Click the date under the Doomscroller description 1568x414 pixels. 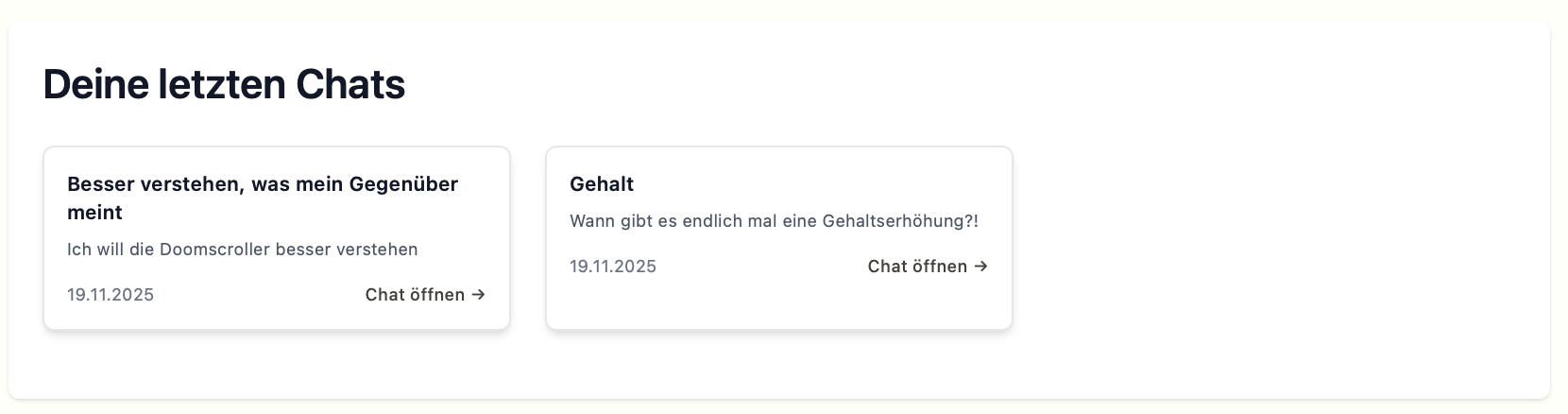[x=111, y=295]
